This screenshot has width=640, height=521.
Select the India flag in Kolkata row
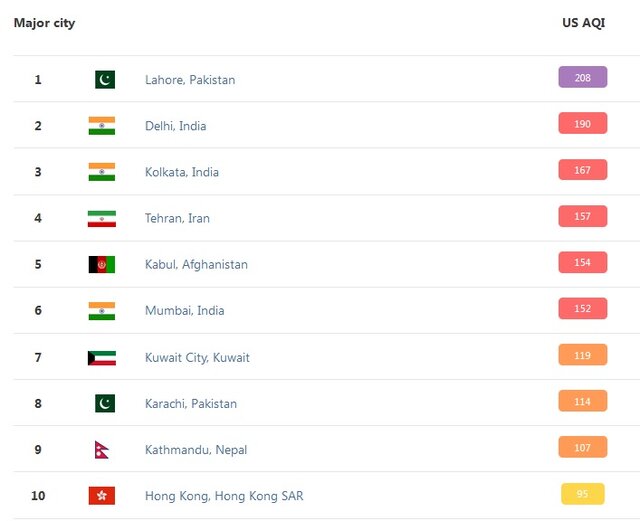[x=101, y=172]
